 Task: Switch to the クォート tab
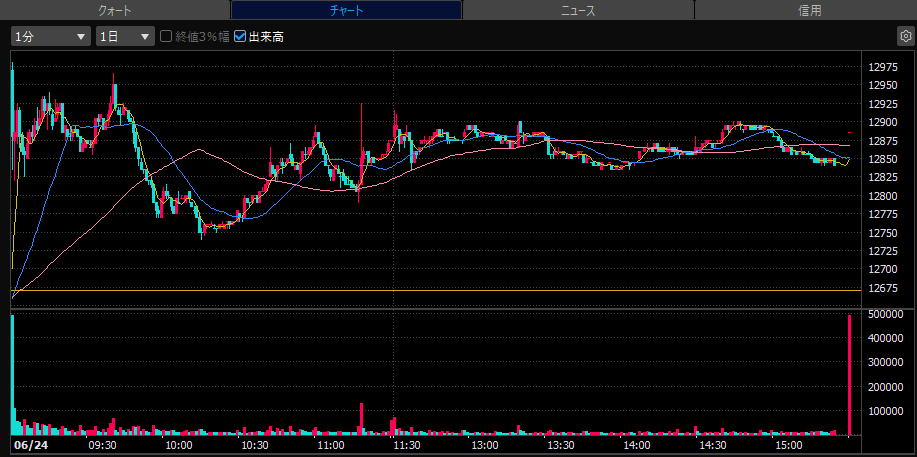(x=115, y=10)
